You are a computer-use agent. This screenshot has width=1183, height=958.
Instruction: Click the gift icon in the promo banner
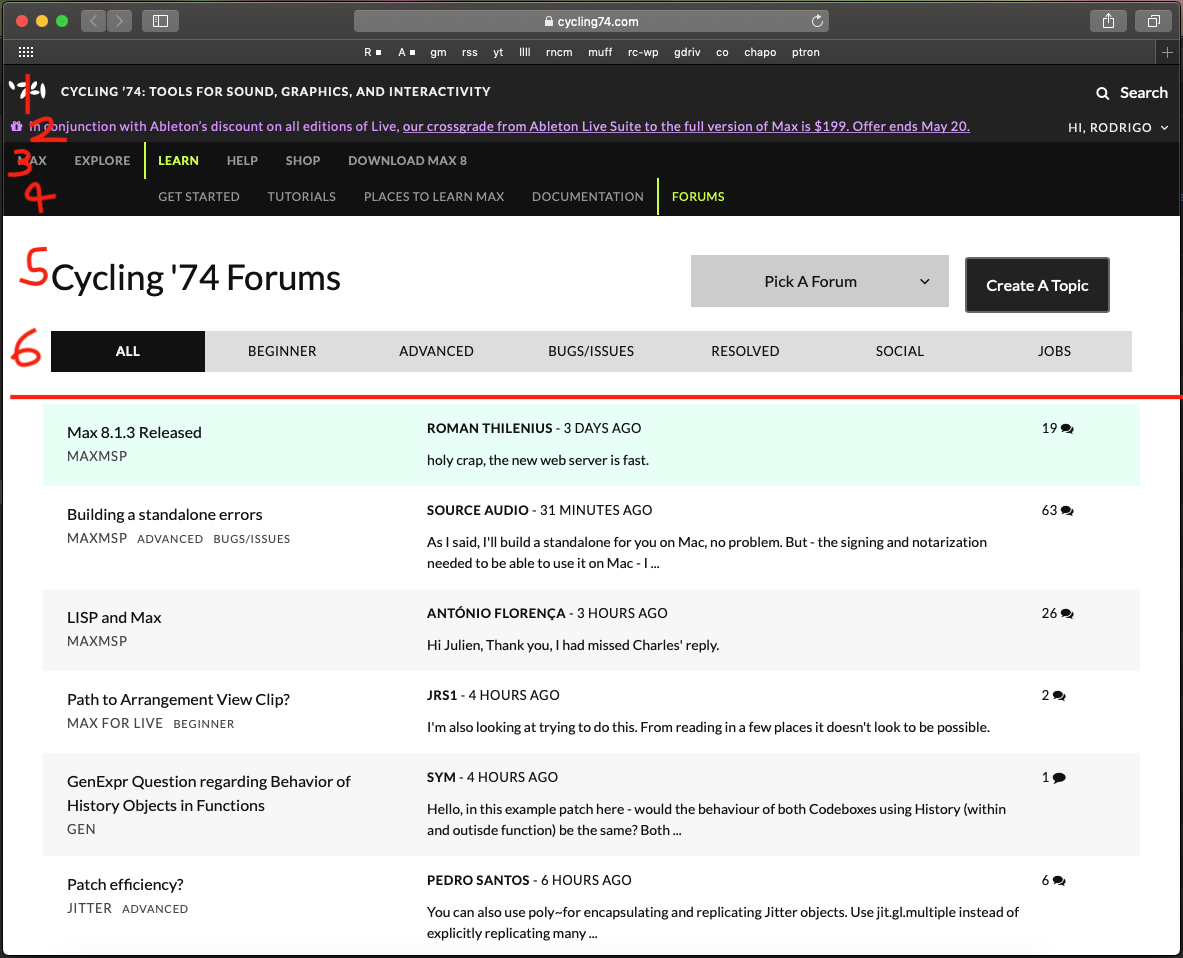point(17,127)
